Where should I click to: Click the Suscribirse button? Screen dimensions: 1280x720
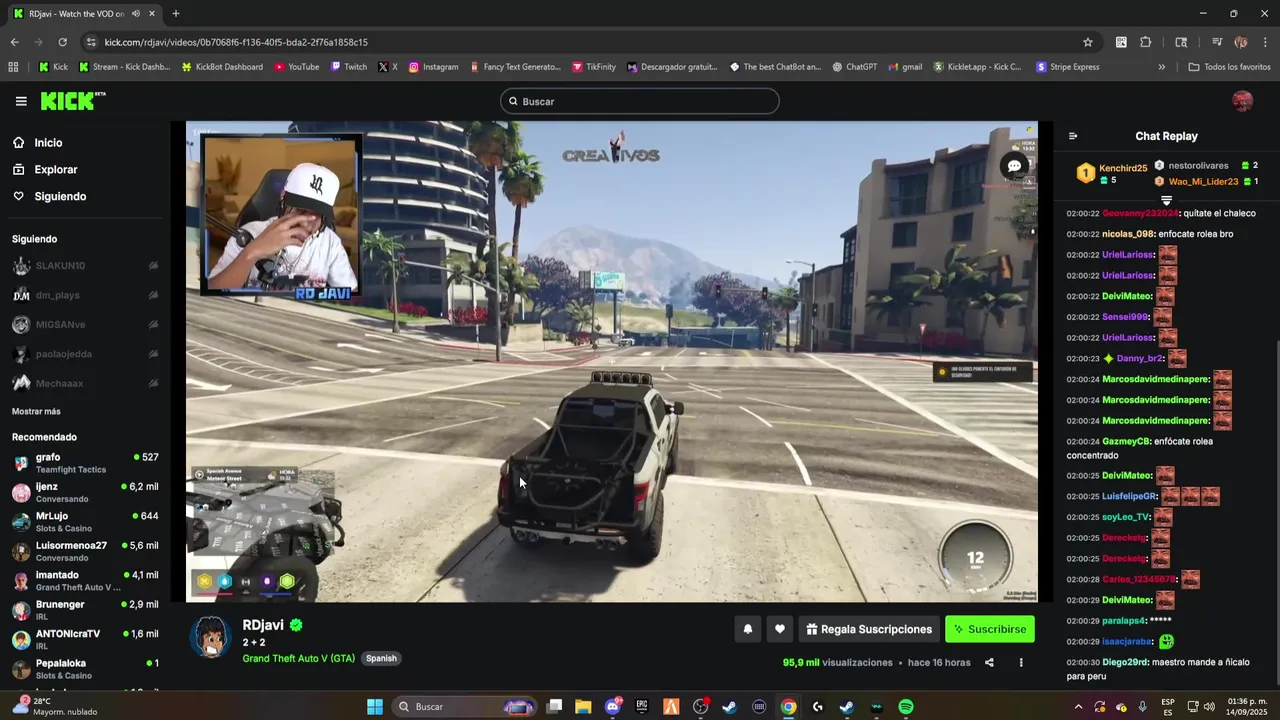pyautogui.click(x=990, y=629)
